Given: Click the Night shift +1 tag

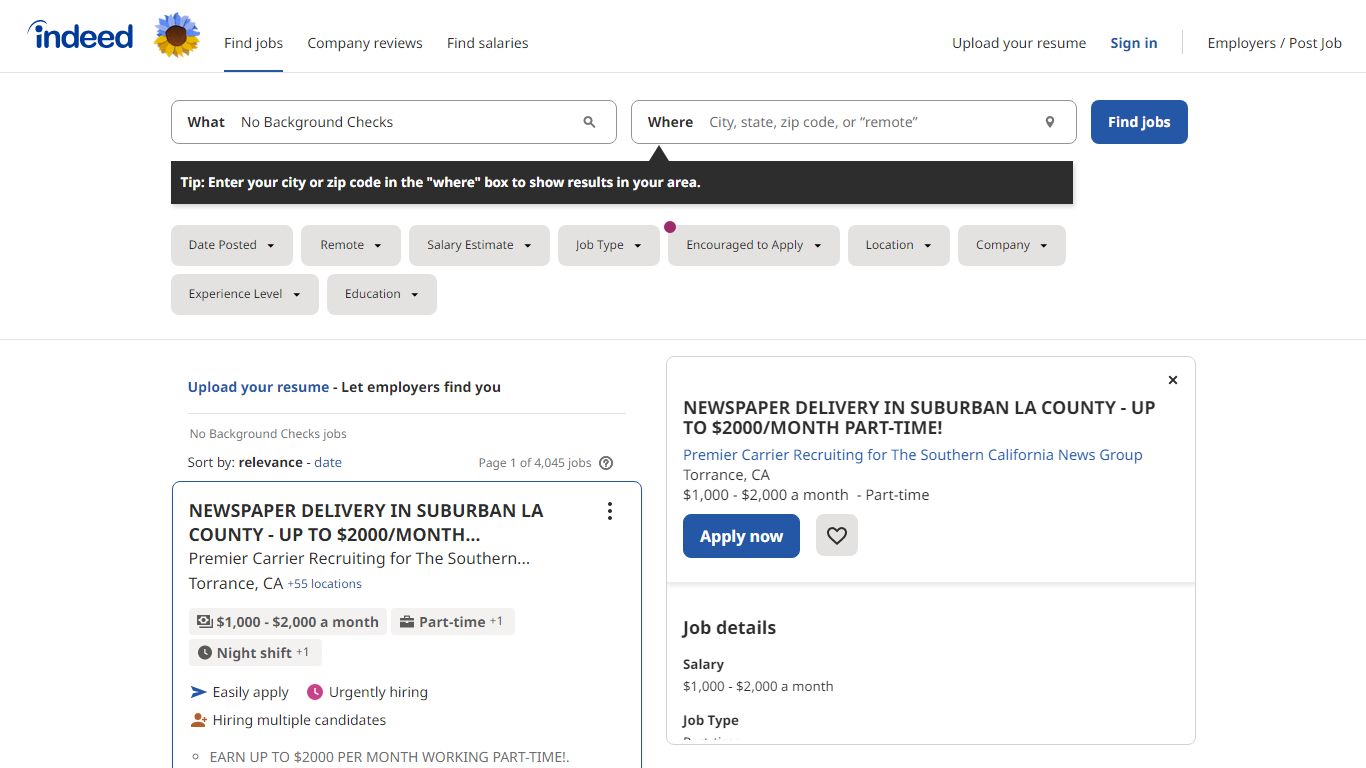Looking at the screenshot, I should 255,653.
